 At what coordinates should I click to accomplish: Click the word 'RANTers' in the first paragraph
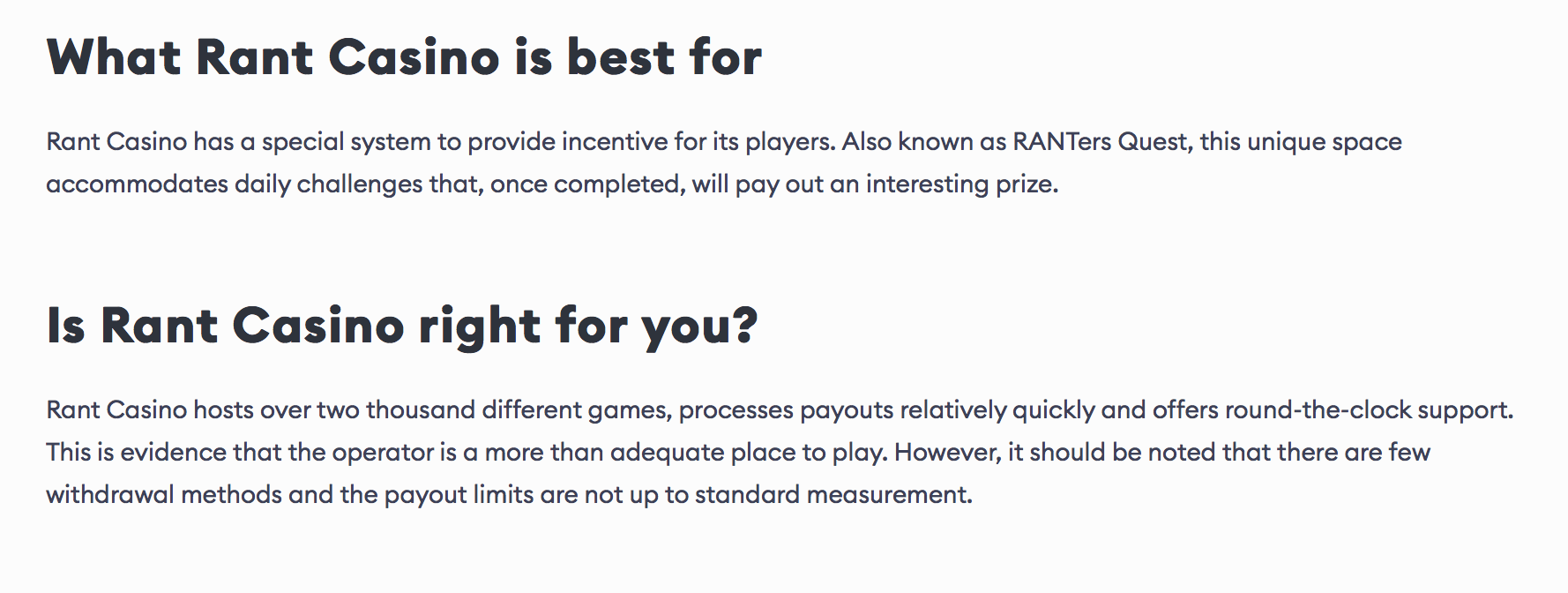pos(1062,142)
